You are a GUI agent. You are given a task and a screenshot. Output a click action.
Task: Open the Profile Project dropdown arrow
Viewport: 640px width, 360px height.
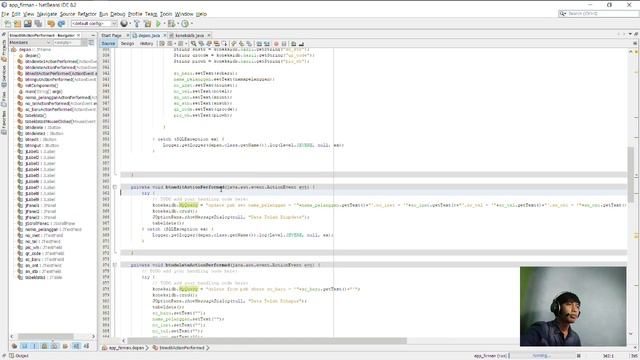point(191,24)
